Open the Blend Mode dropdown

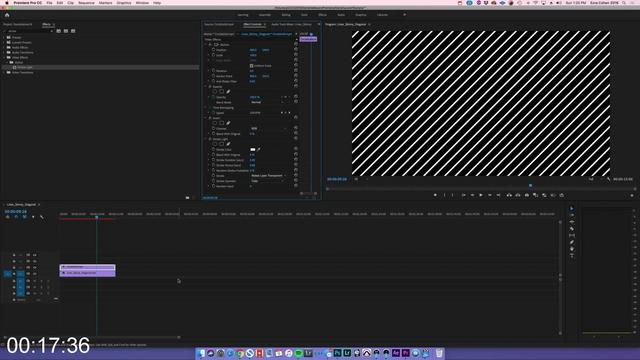(269, 102)
